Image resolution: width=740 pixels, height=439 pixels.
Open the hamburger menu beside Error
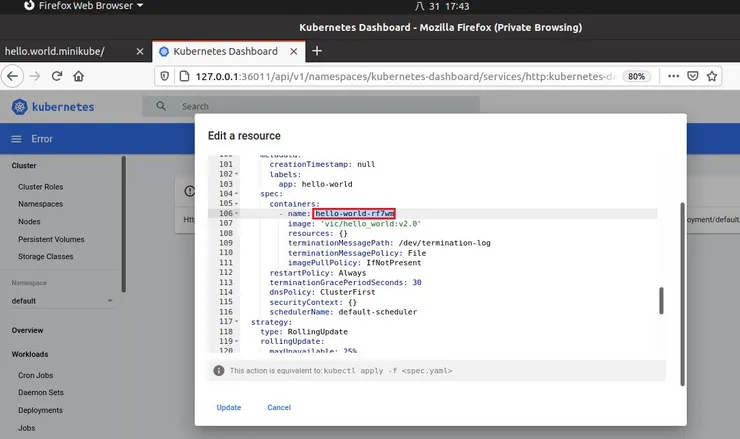[x=16, y=139]
